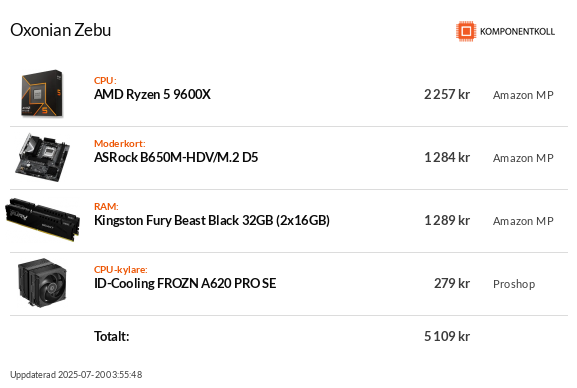Click the 5 109 kr total price
This screenshot has height=388, width=577.
[447, 336]
